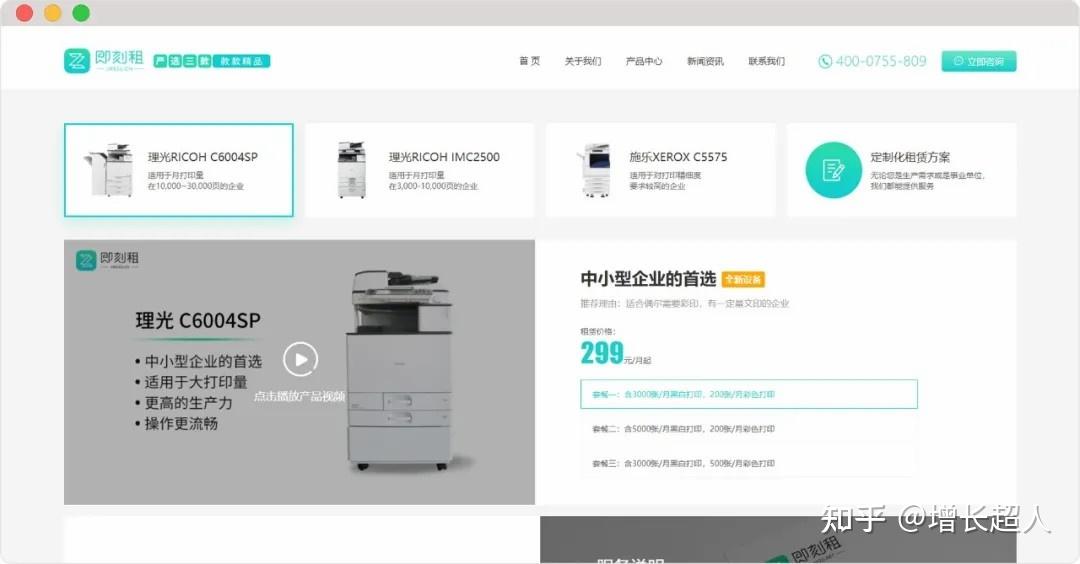Screen dimensions: 1080x564
Task: Select the 施乐XEROX C5575 product card
Action: tap(661, 170)
